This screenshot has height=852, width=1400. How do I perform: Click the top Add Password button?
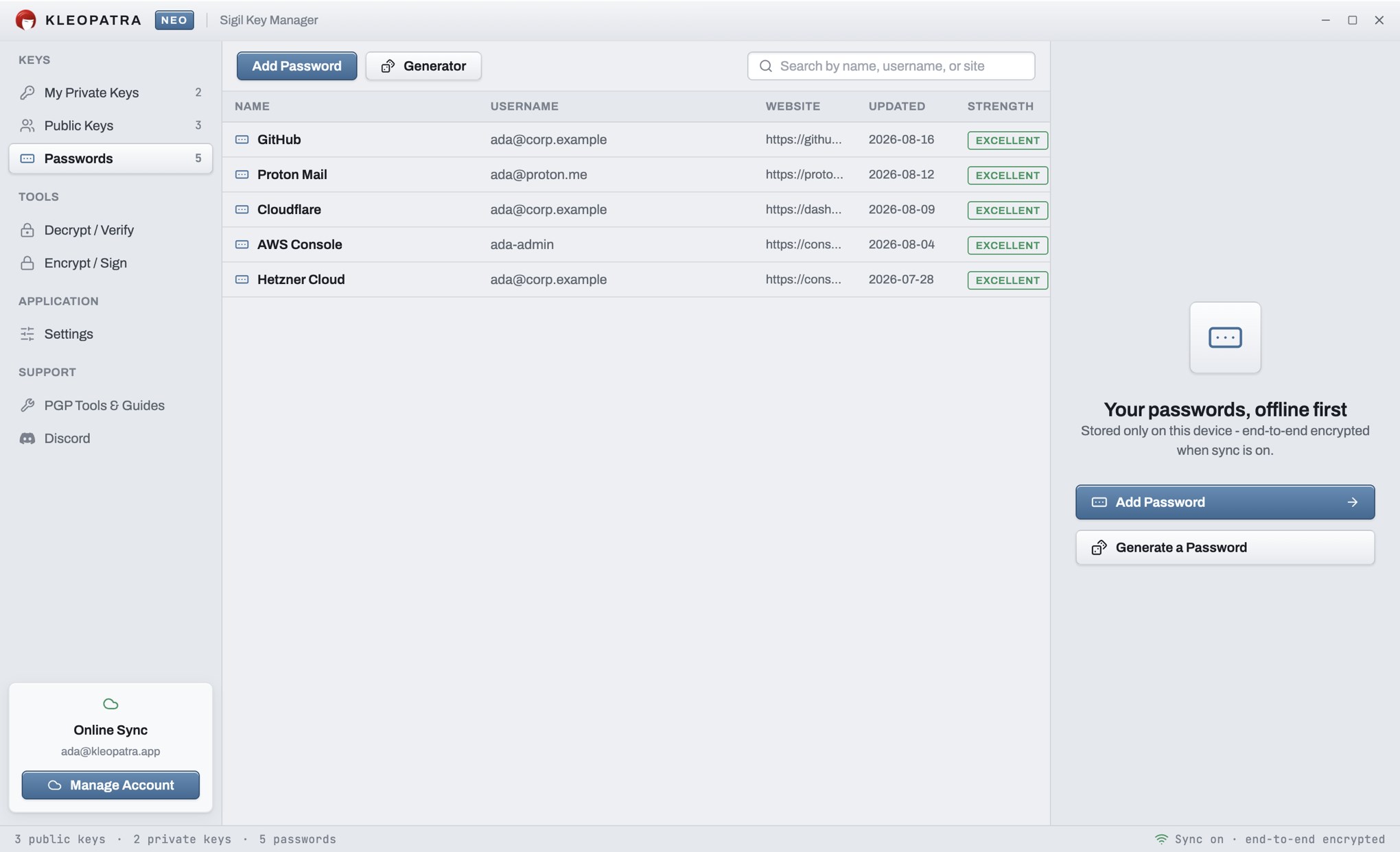296,66
